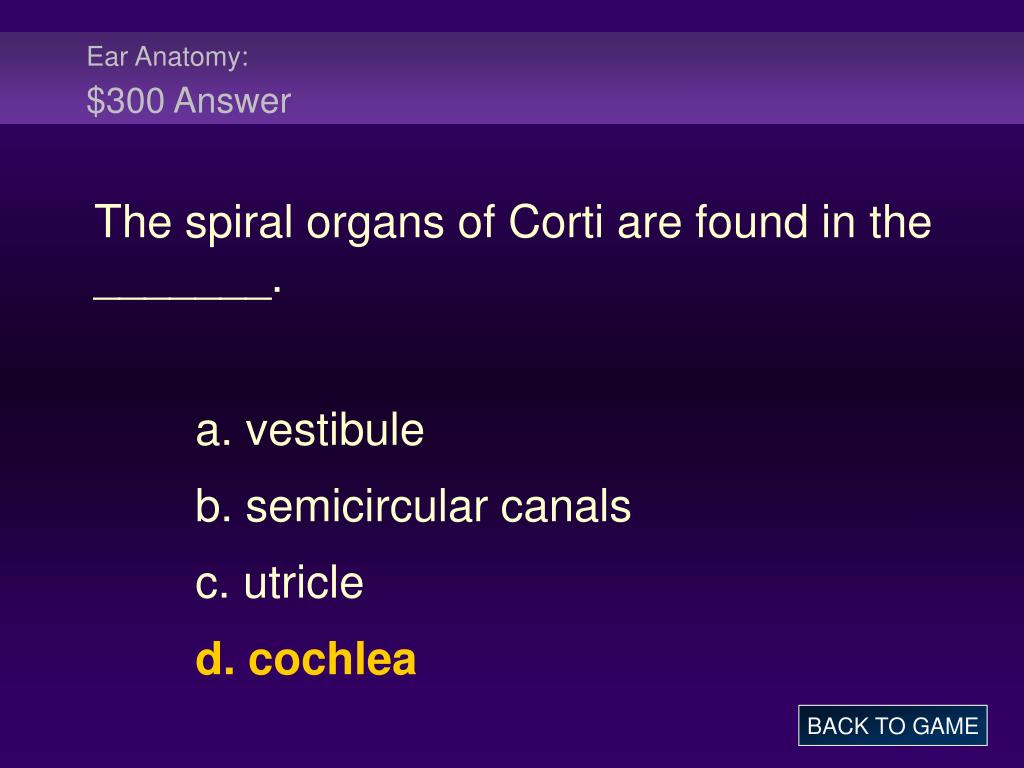Click the word canals in option b
Screen dimensions: 1024x768
(x=566, y=506)
